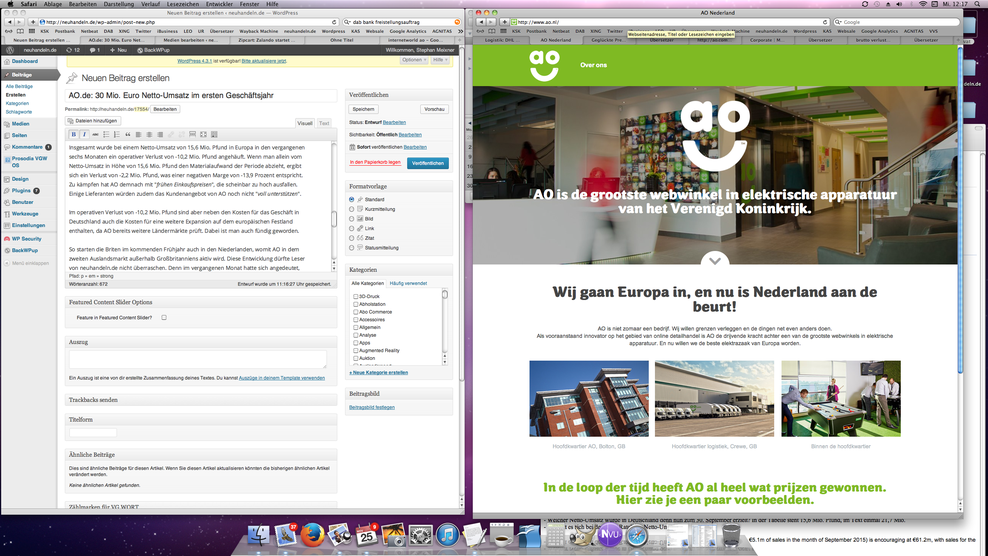
Task: Expand the Trackbacks senden panel
Action: pyautogui.click(x=201, y=400)
